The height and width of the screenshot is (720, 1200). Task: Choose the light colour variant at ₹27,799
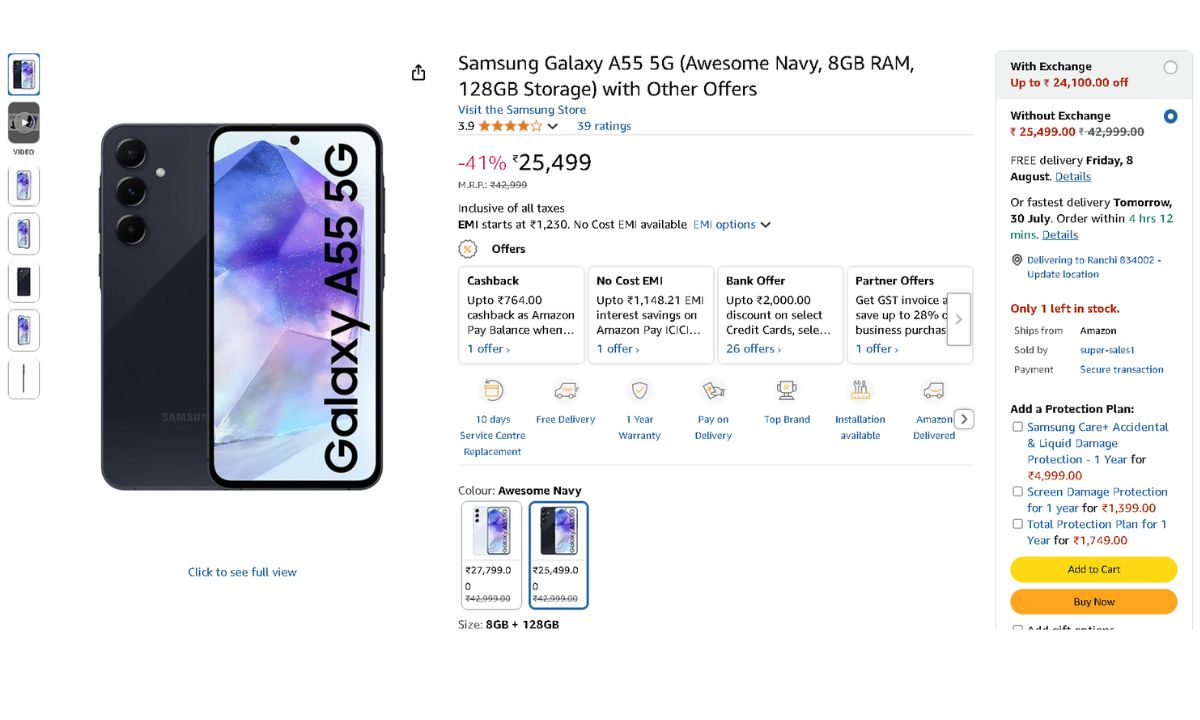(491, 555)
